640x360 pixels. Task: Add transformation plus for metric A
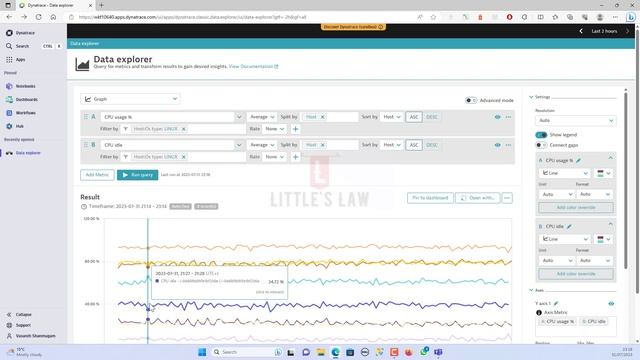click(x=296, y=129)
